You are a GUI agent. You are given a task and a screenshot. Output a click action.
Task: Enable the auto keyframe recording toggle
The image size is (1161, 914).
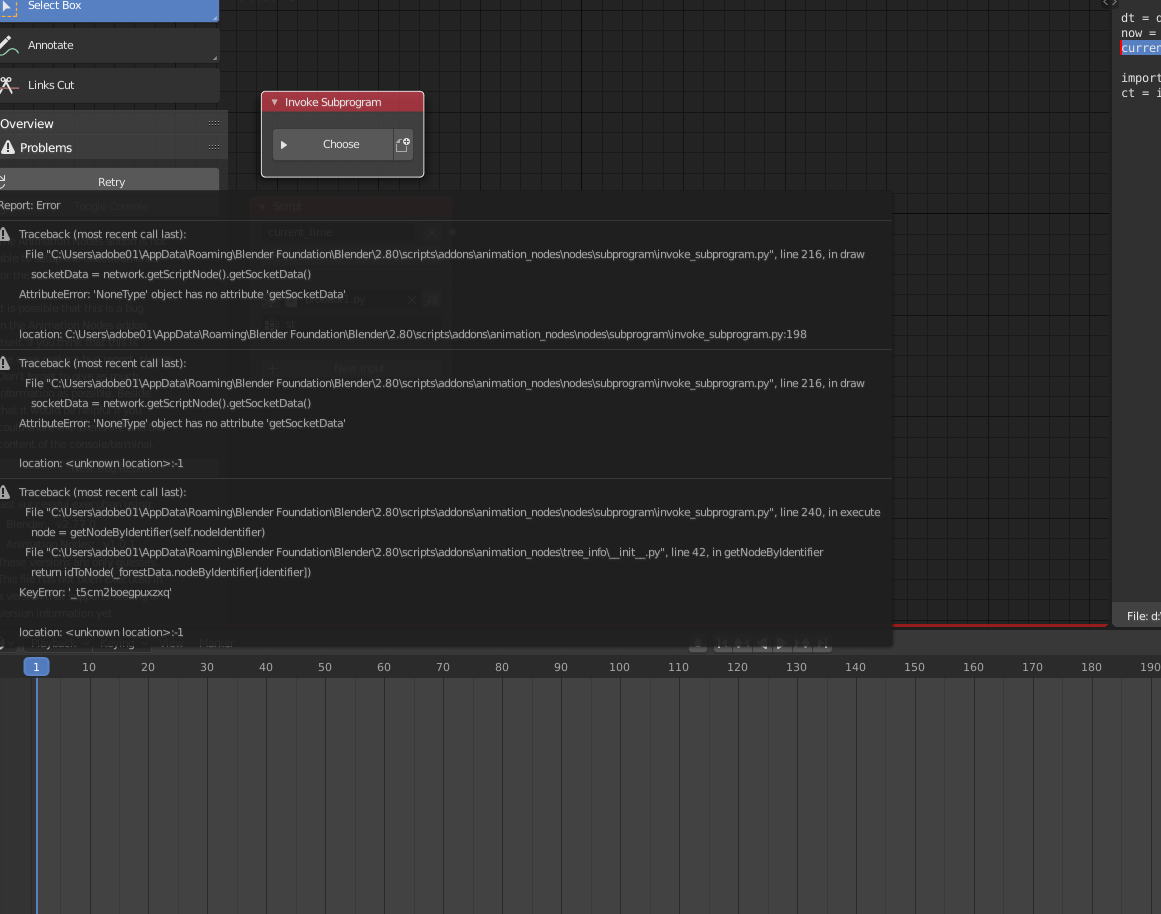click(698, 644)
